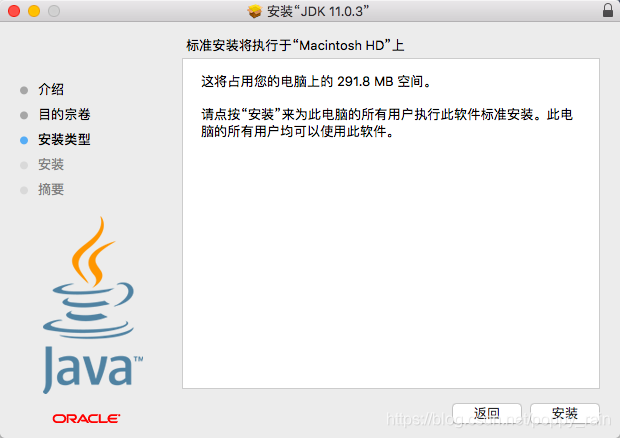The image size is (620, 438).
Task: Click the blue bullet beside 安装类型
Action: coord(24,140)
